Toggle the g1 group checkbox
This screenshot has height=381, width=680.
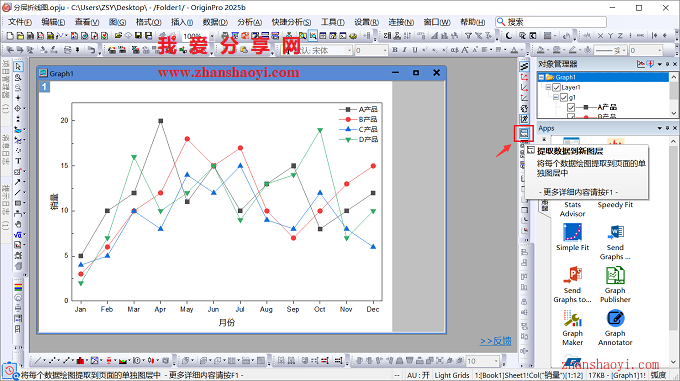[x=564, y=98]
